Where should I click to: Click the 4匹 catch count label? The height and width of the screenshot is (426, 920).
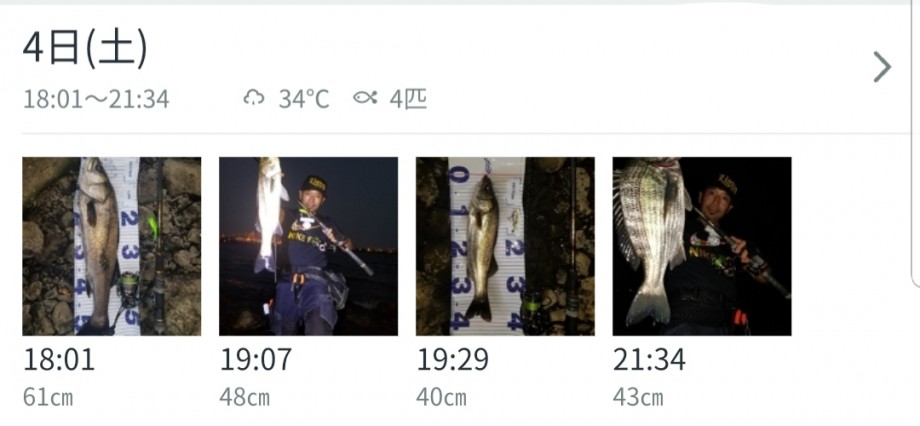click(408, 99)
